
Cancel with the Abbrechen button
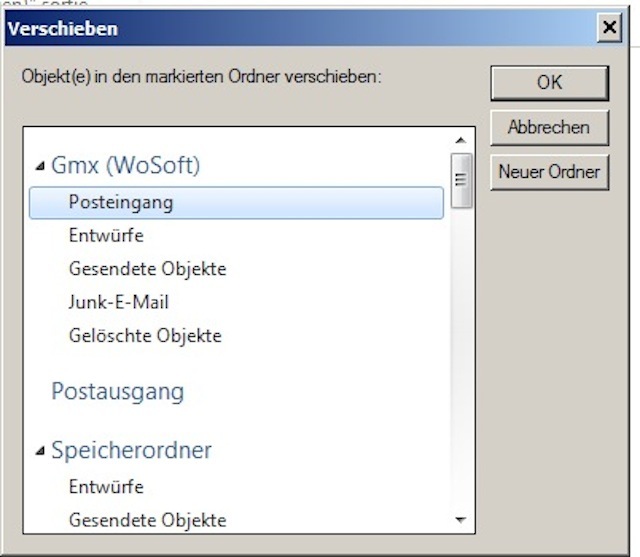(x=549, y=127)
